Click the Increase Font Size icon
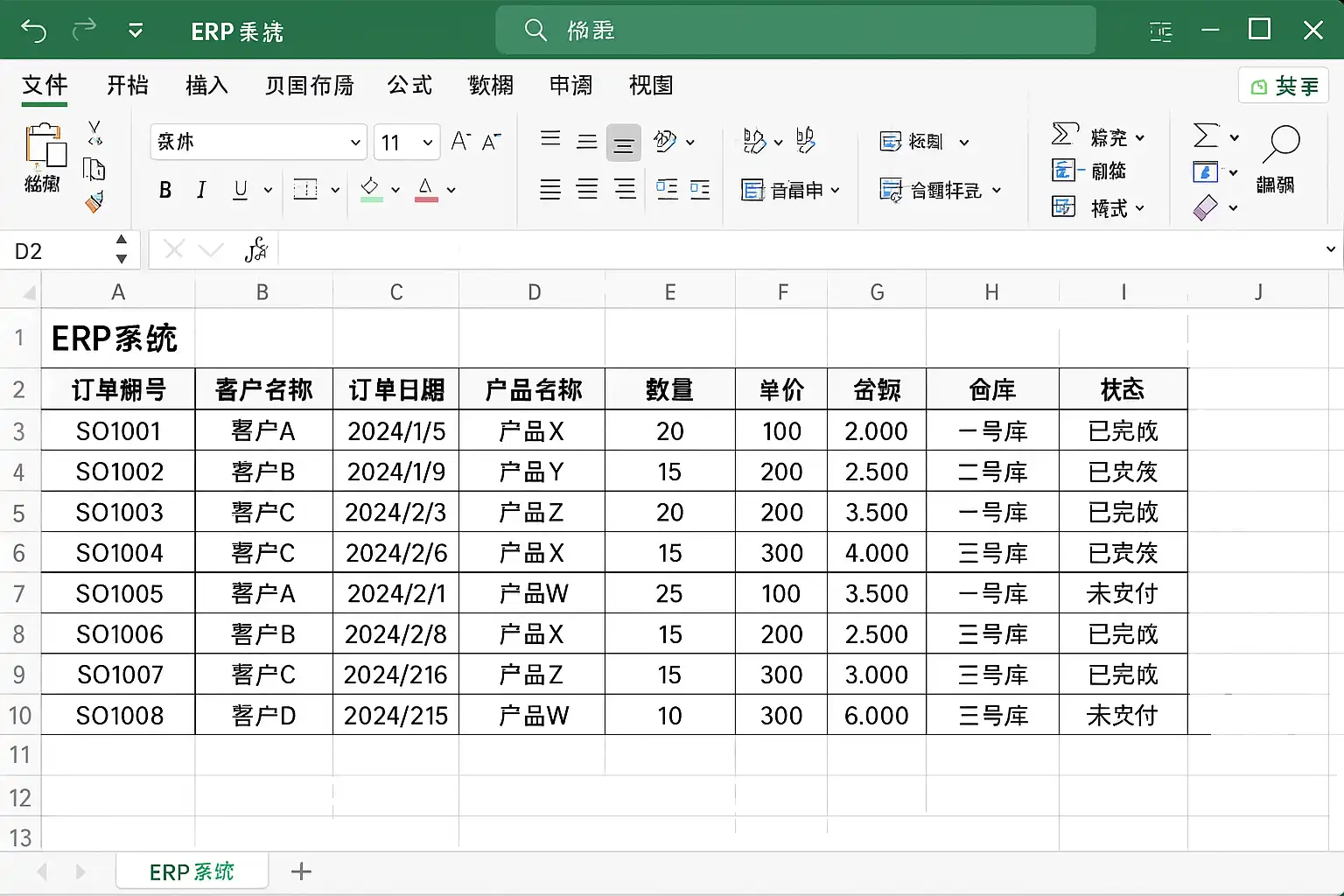 [x=460, y=142]
